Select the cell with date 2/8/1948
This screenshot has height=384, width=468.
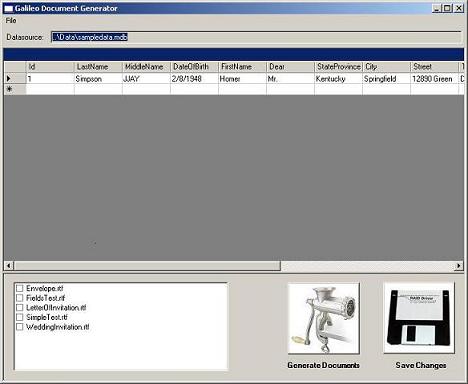(x=194, y=79)
